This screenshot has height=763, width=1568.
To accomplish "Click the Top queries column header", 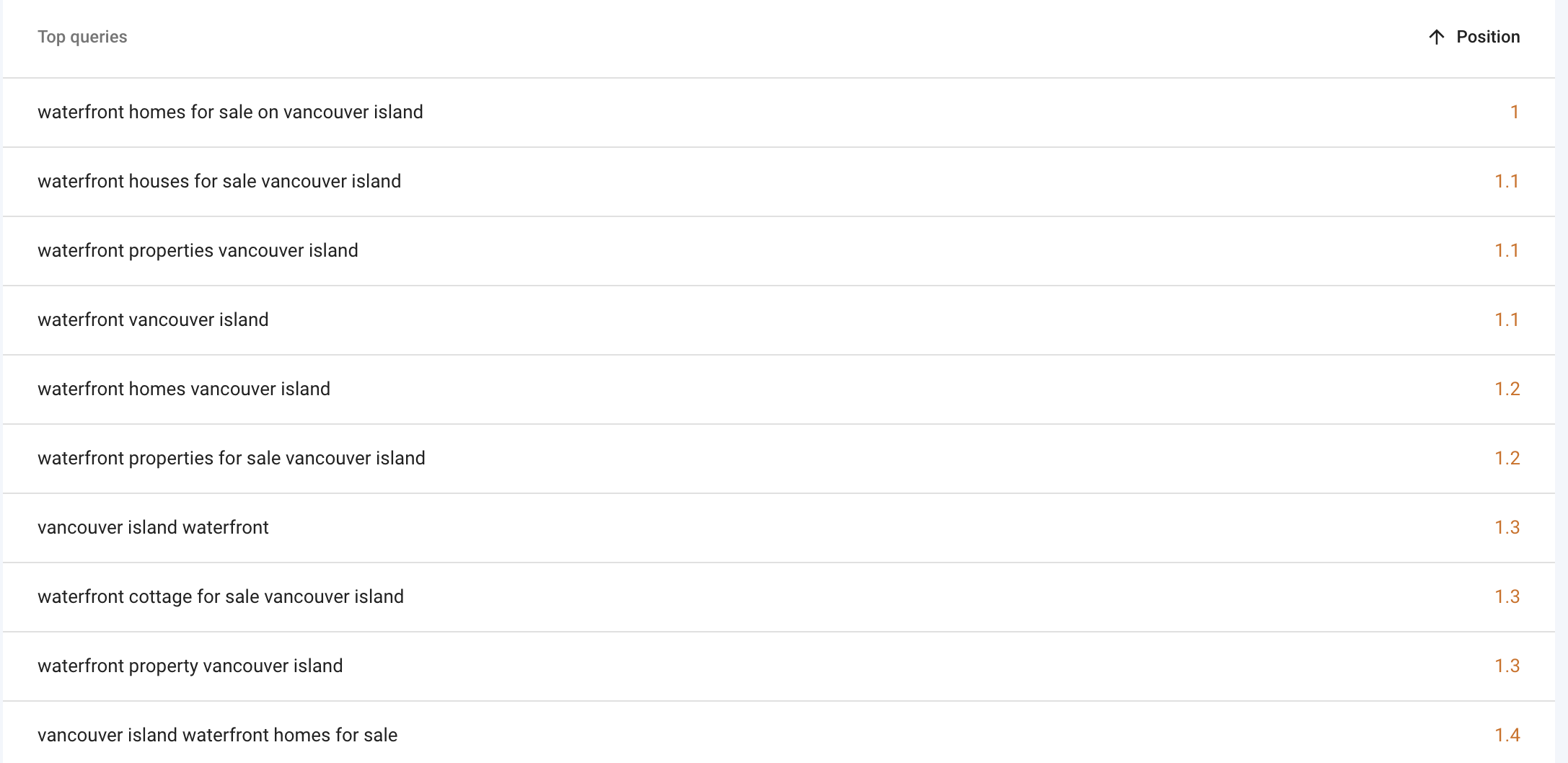I will point(82,37).
